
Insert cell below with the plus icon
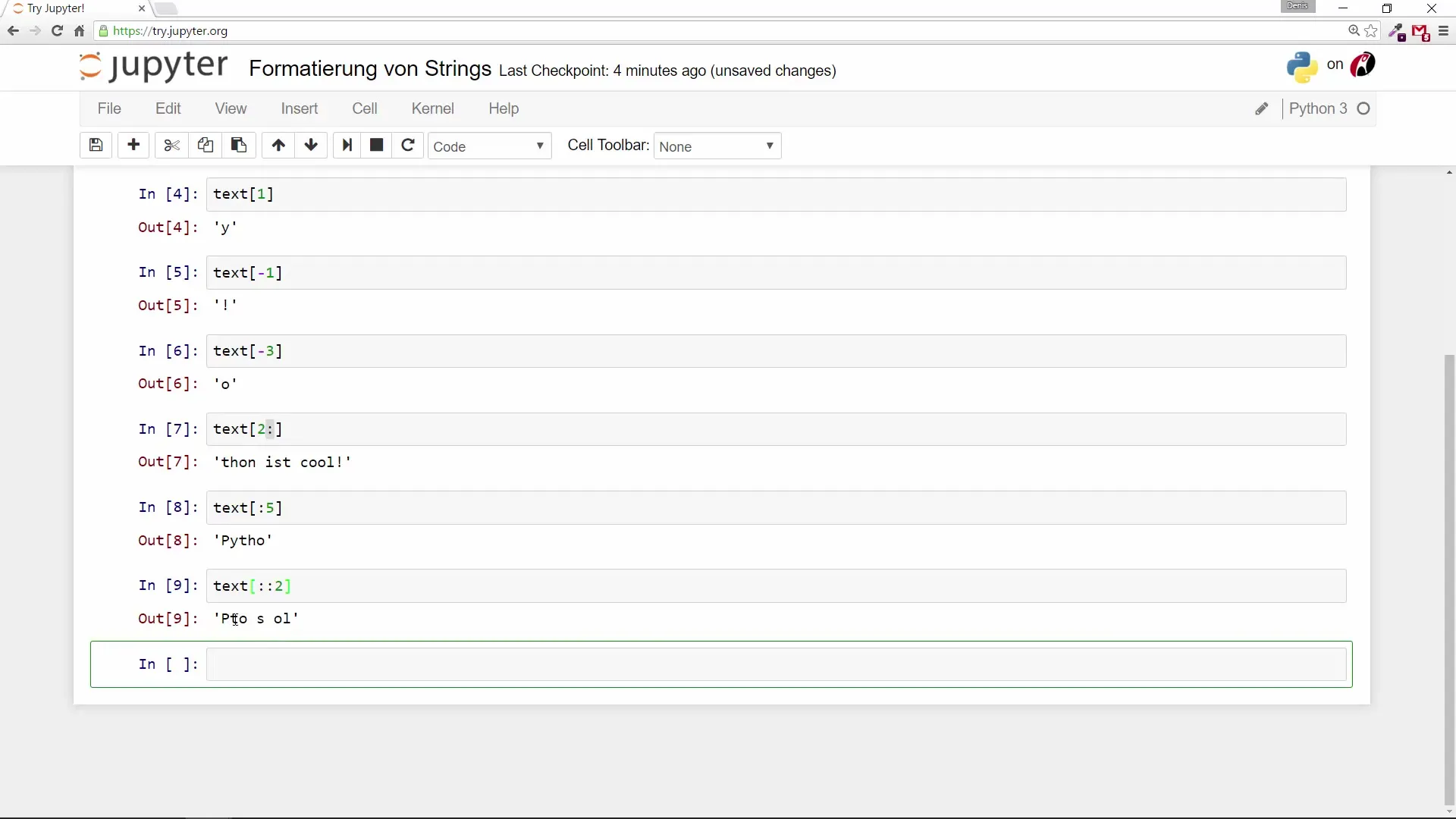[x=134, y=146]
